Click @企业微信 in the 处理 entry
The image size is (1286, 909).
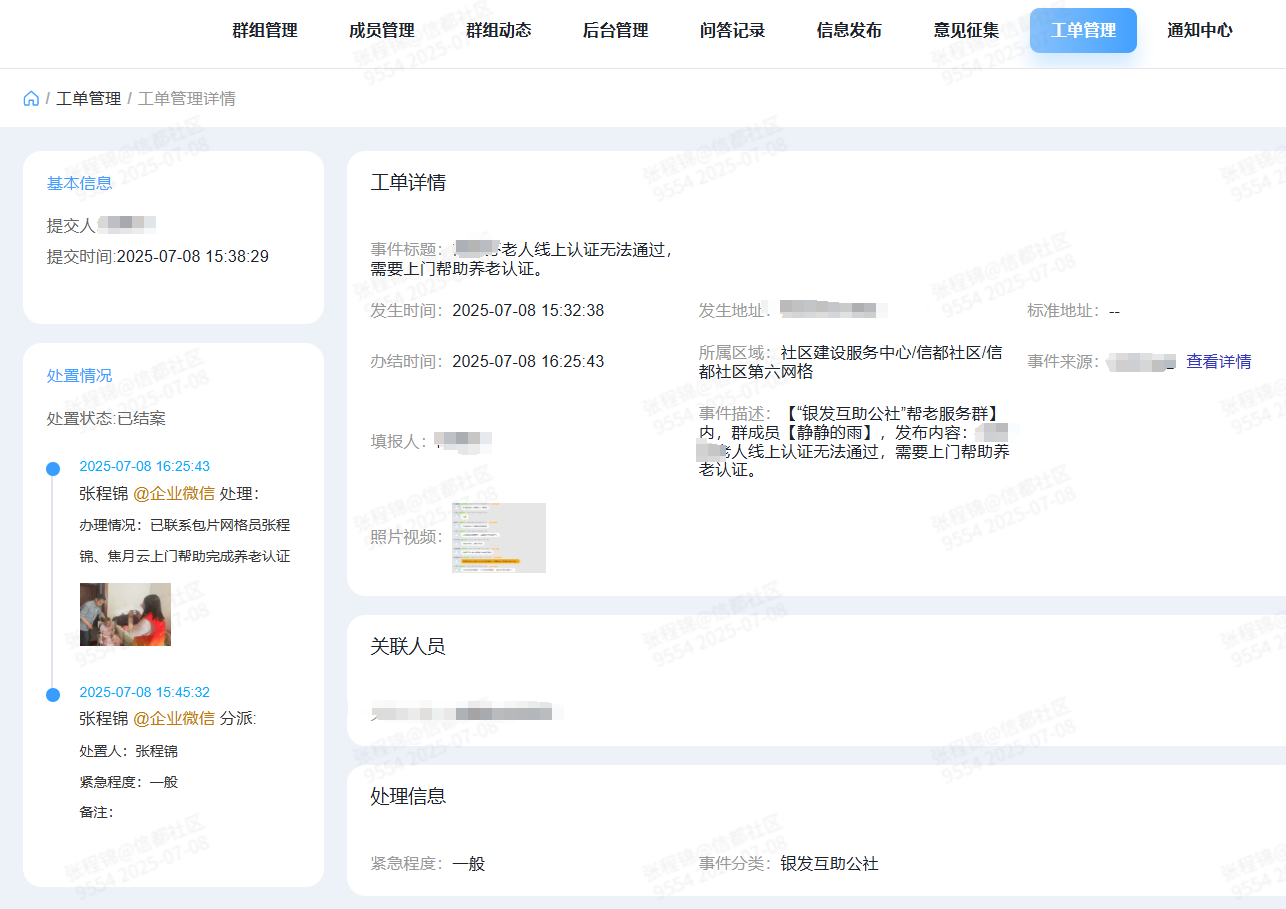point(174,493)
